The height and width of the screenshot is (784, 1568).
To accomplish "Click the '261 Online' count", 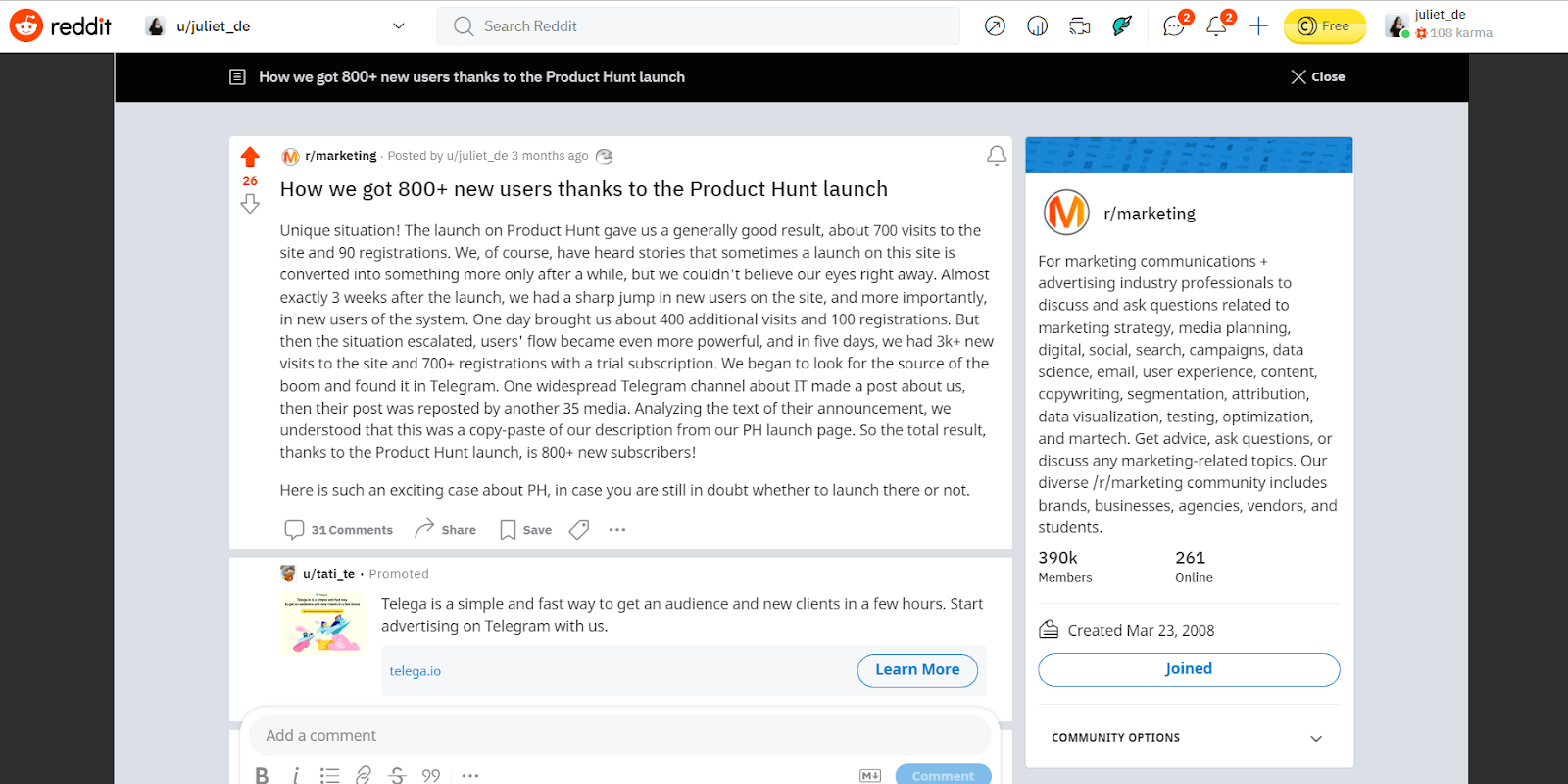I will coord(1194,566).
